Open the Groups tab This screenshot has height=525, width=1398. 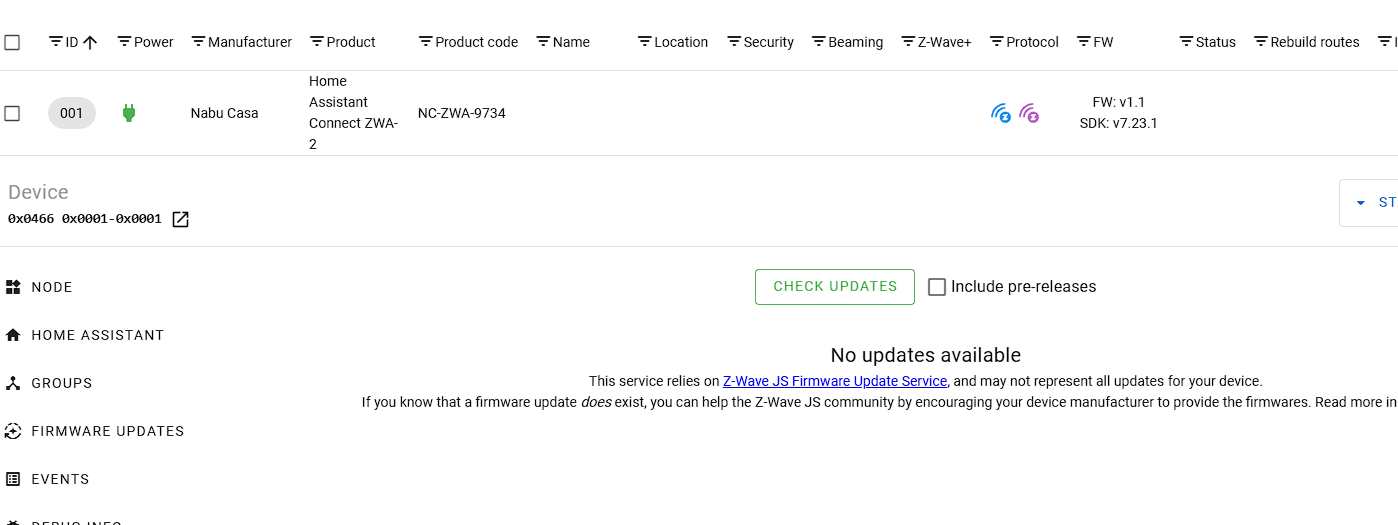click(61, 383)
